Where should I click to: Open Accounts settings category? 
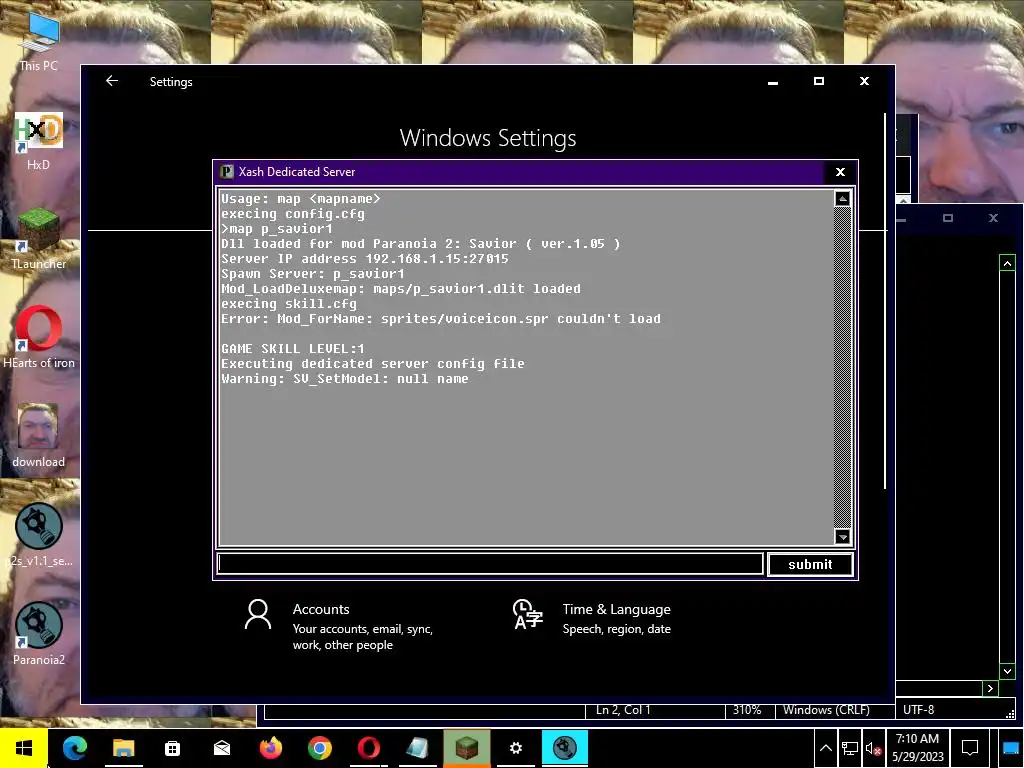[340, 626]
